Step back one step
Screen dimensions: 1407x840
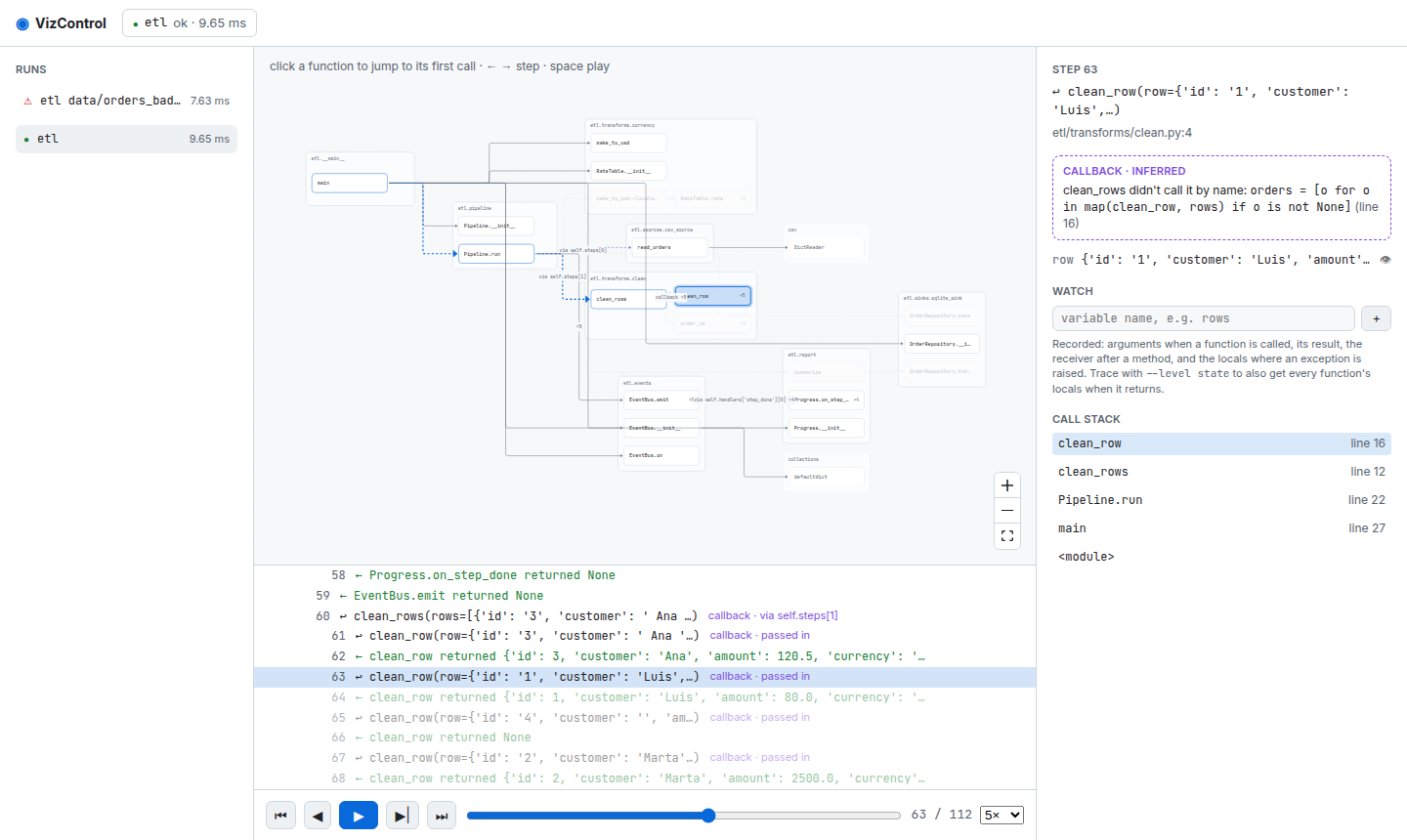coord(318,815)
